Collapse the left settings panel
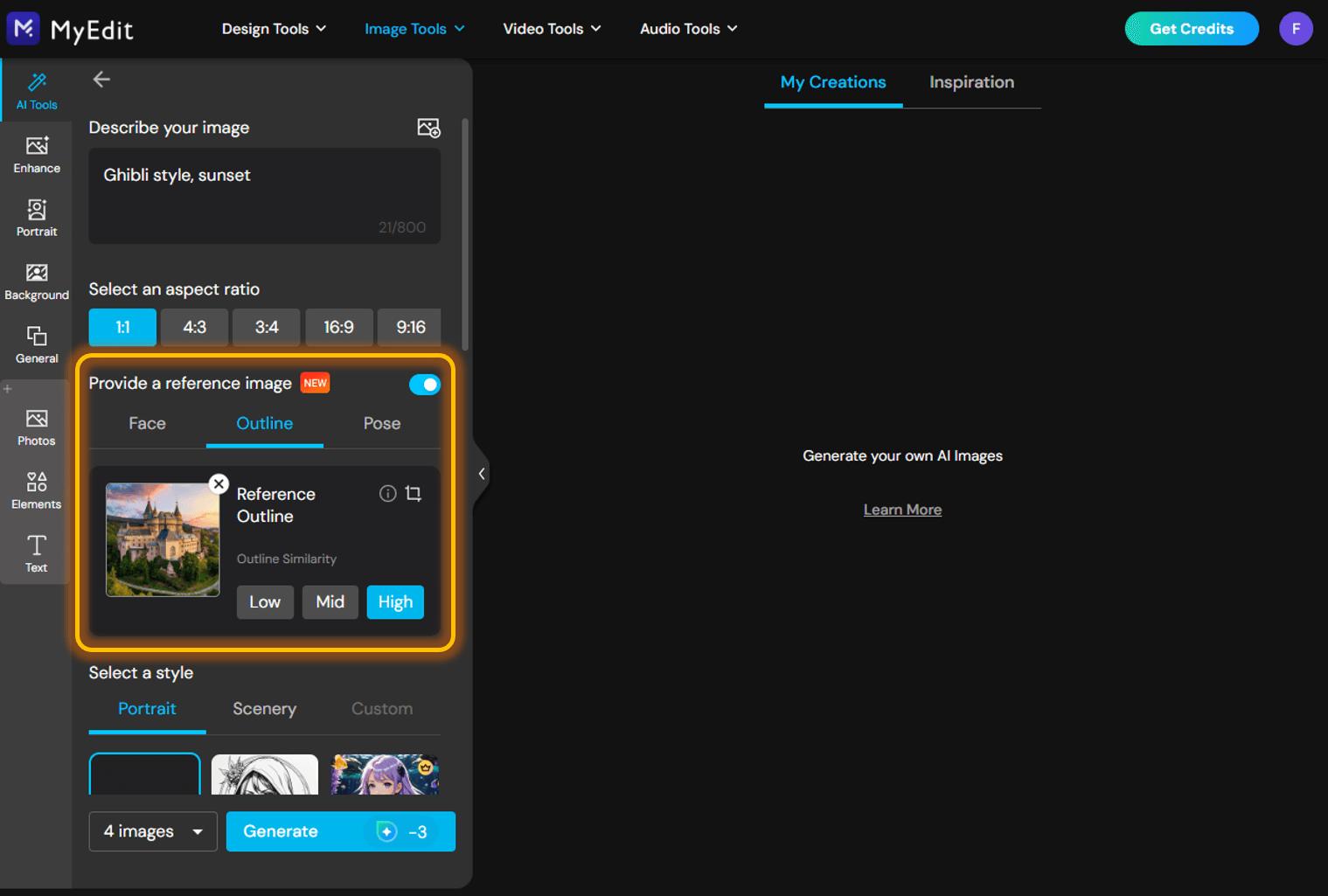Viewport: 1328px width, 896px height. coord(481,474)
